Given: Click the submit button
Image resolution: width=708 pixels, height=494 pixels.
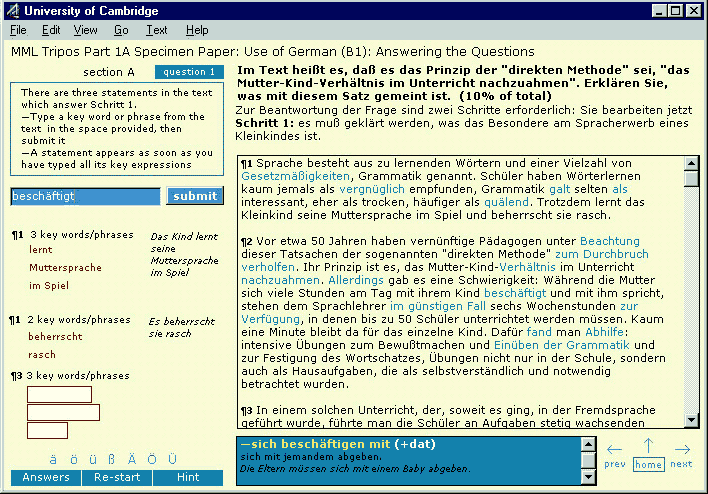Looking at the screenshot, I should pyautogui.click(x=195, y=196).
